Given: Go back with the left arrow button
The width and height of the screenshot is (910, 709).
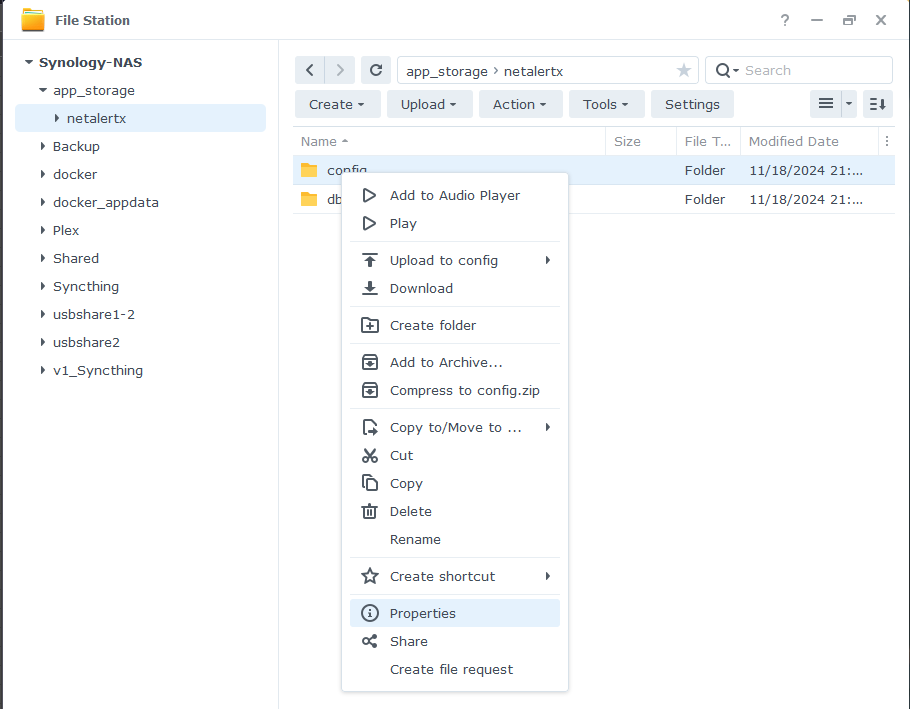Looking at the screenshot, I should tap(310, 70).
